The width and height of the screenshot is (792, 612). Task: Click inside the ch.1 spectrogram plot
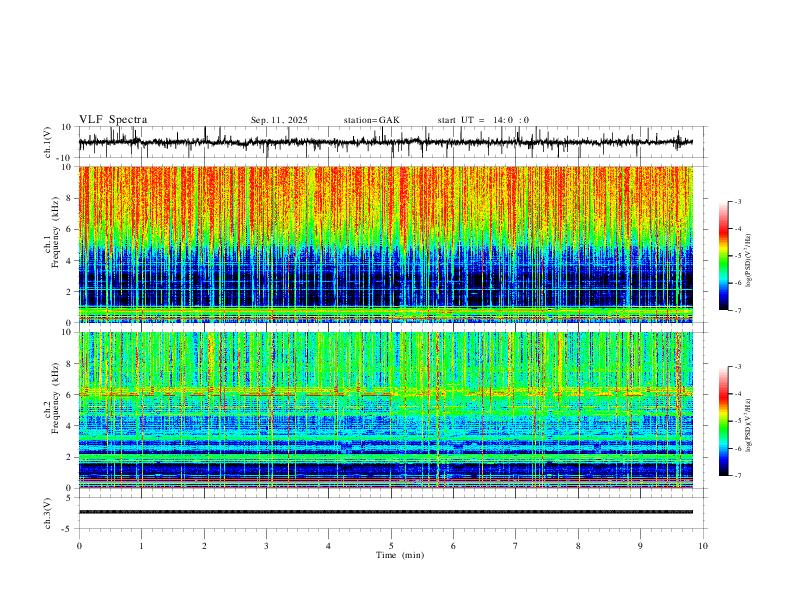click(385, 244)
